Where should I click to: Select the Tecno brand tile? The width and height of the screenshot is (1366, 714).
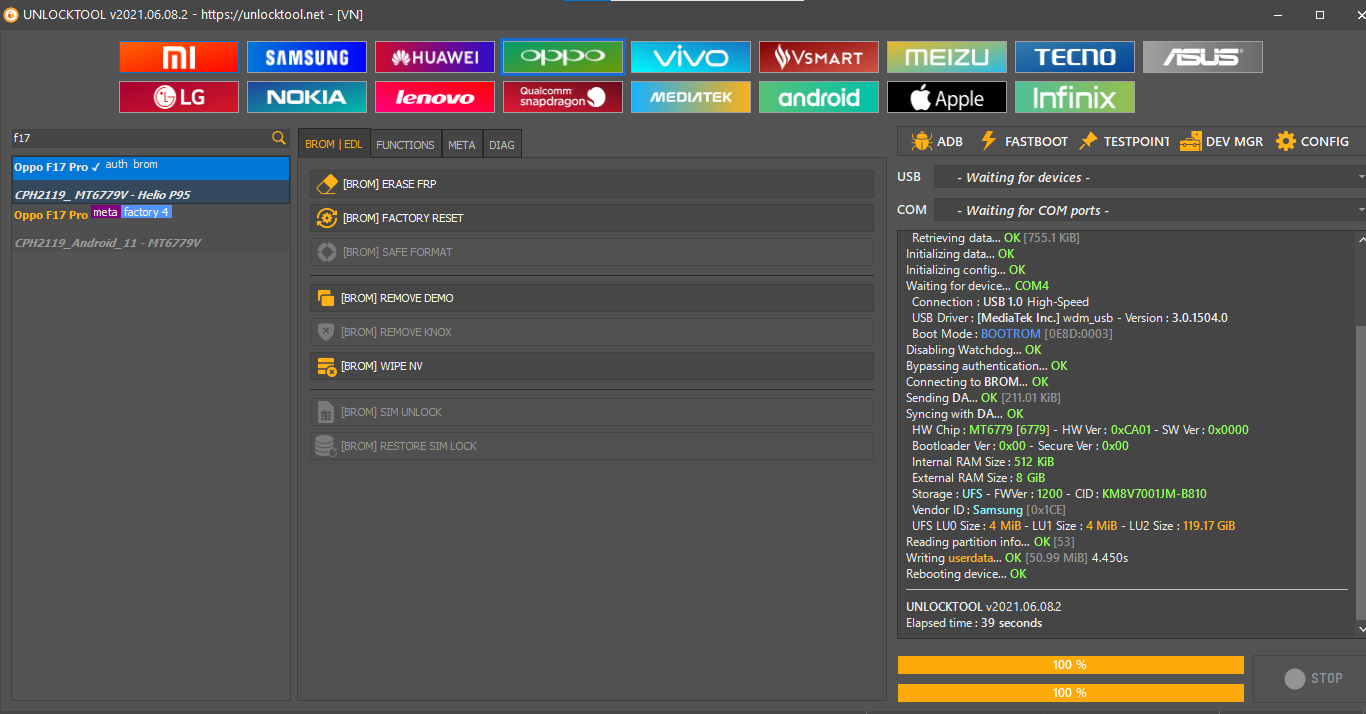tap(1075, 57)
